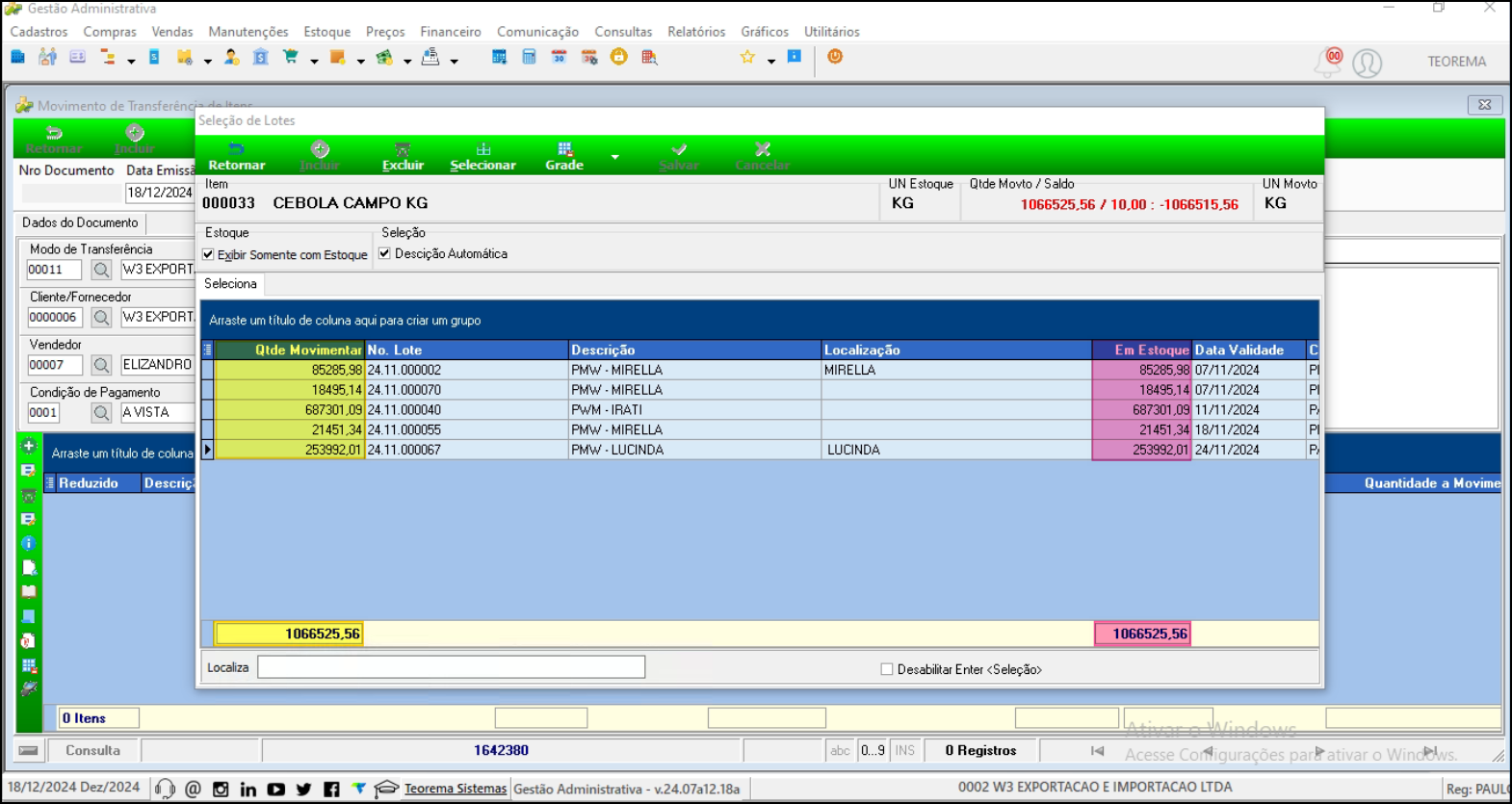Viewport: 1512px width, 804px height.
Task: Click the graduation cap icon in status bar
Action: click(386, 789)
